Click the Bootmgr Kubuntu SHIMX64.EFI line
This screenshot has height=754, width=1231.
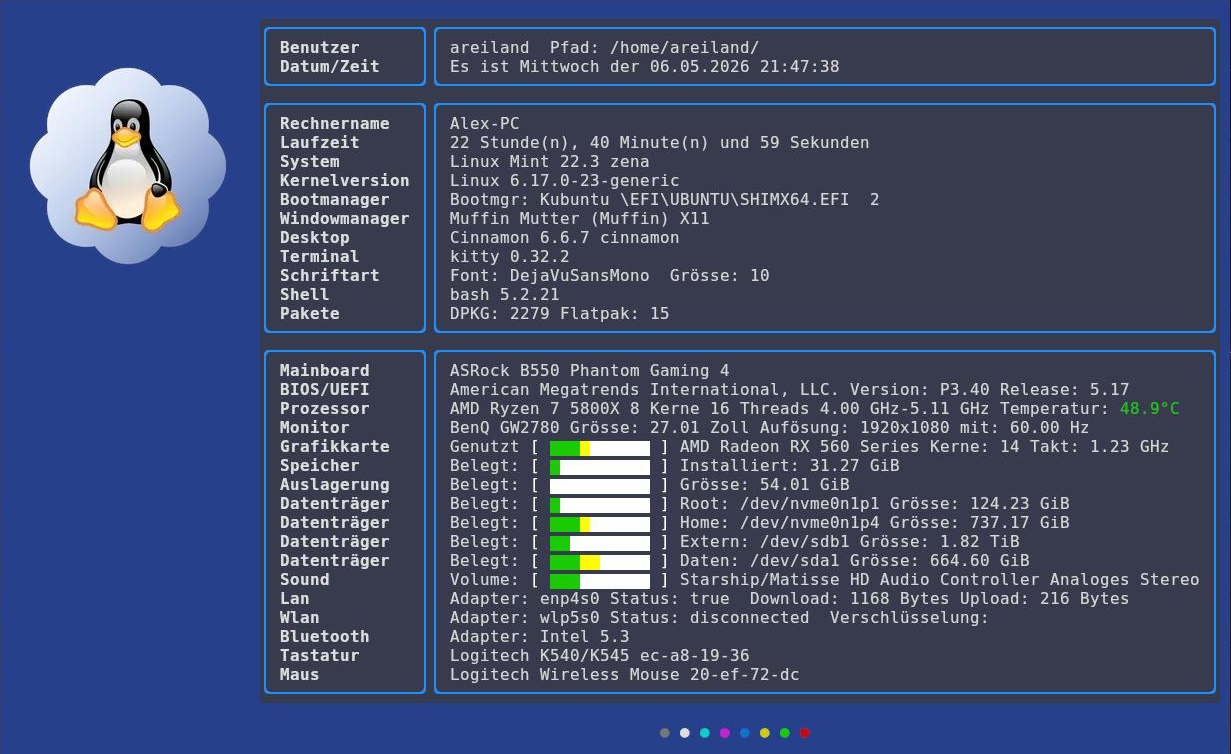665,199
